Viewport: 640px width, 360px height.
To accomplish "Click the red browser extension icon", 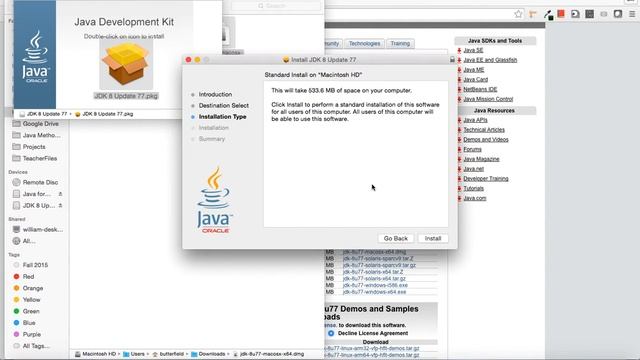I will pyautogui.click(x=561, y=14).
